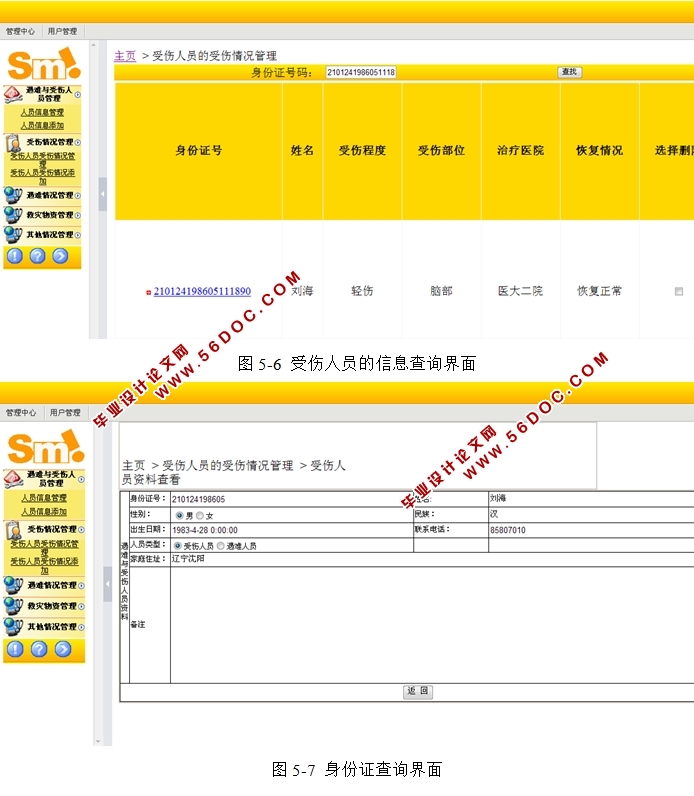Screen dimensions: 694x796
Task: Expand 遇难与受伤人员管理 arrow in Figure 5-7 sidebar
Action: coord(81,479)
